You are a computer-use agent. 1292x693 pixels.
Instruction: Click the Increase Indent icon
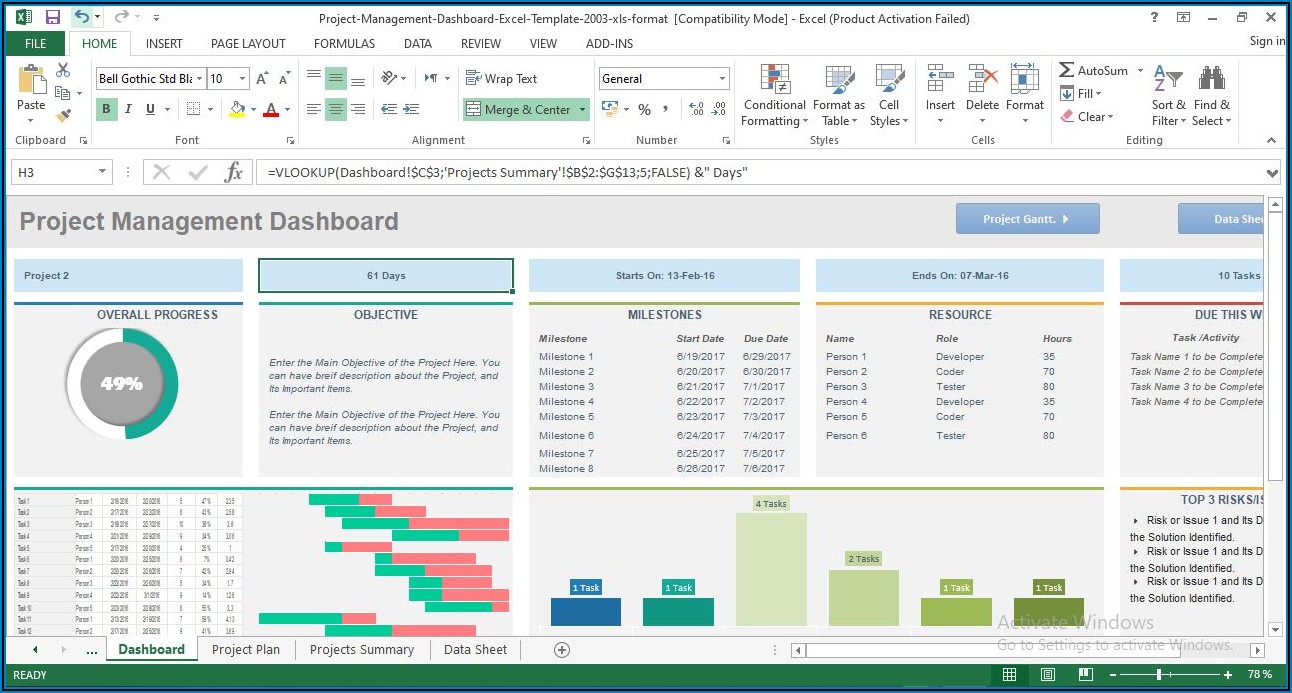[409, 110]
